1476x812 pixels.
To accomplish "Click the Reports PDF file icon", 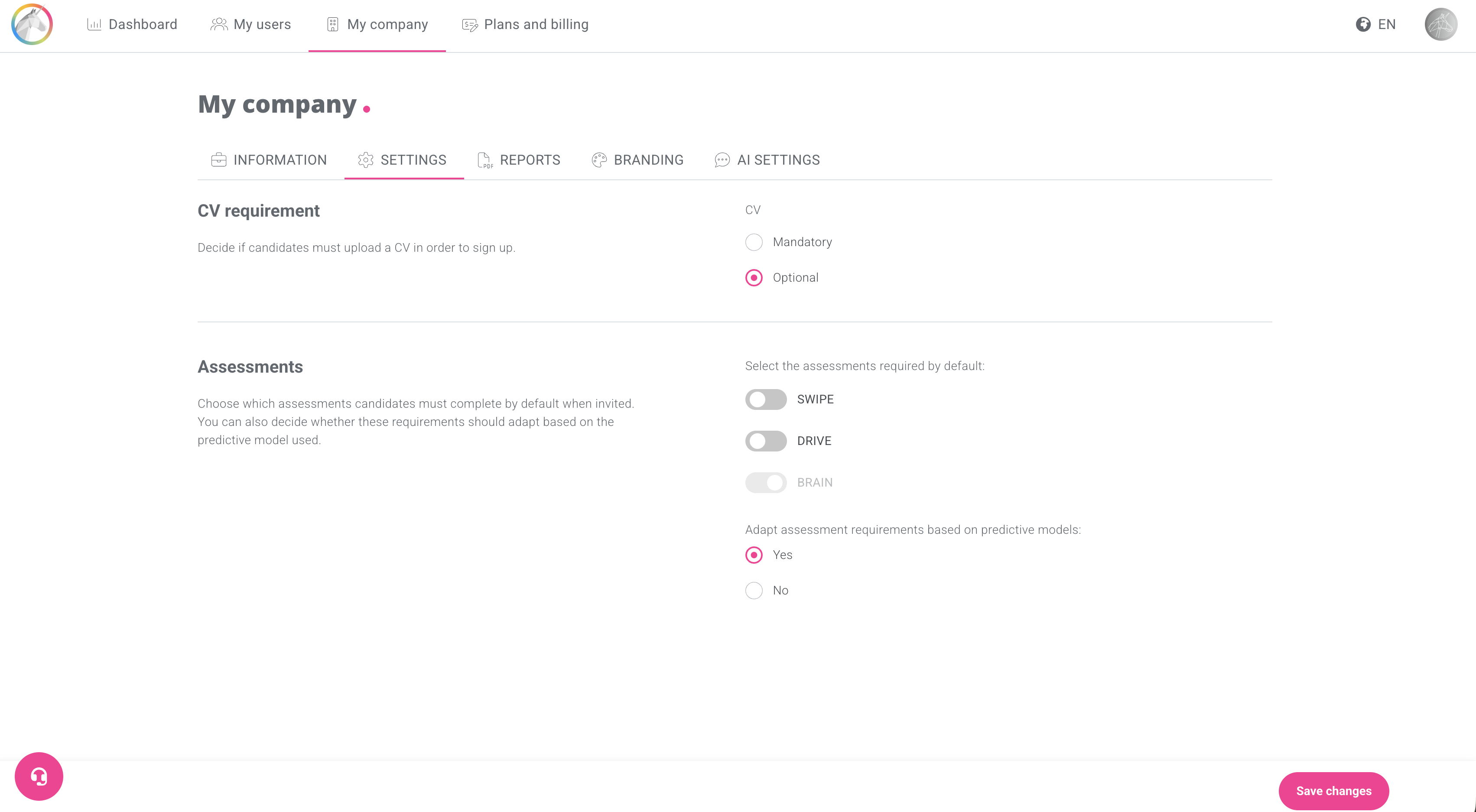I will [484, 160].
